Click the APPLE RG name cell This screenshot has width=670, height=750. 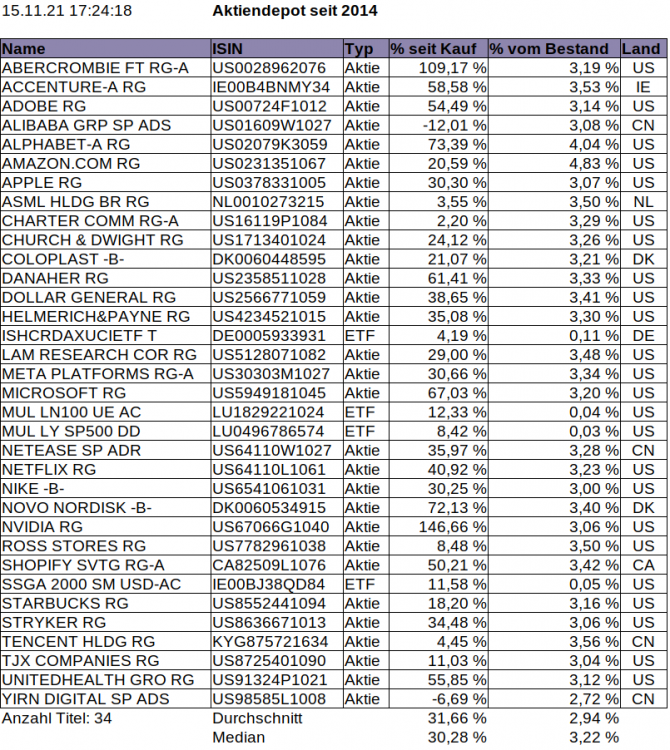[105, 183]
